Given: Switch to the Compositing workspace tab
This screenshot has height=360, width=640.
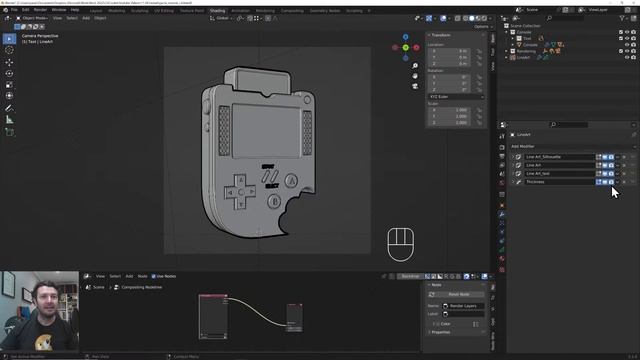Looking at the screenshot, I should 292,11.
